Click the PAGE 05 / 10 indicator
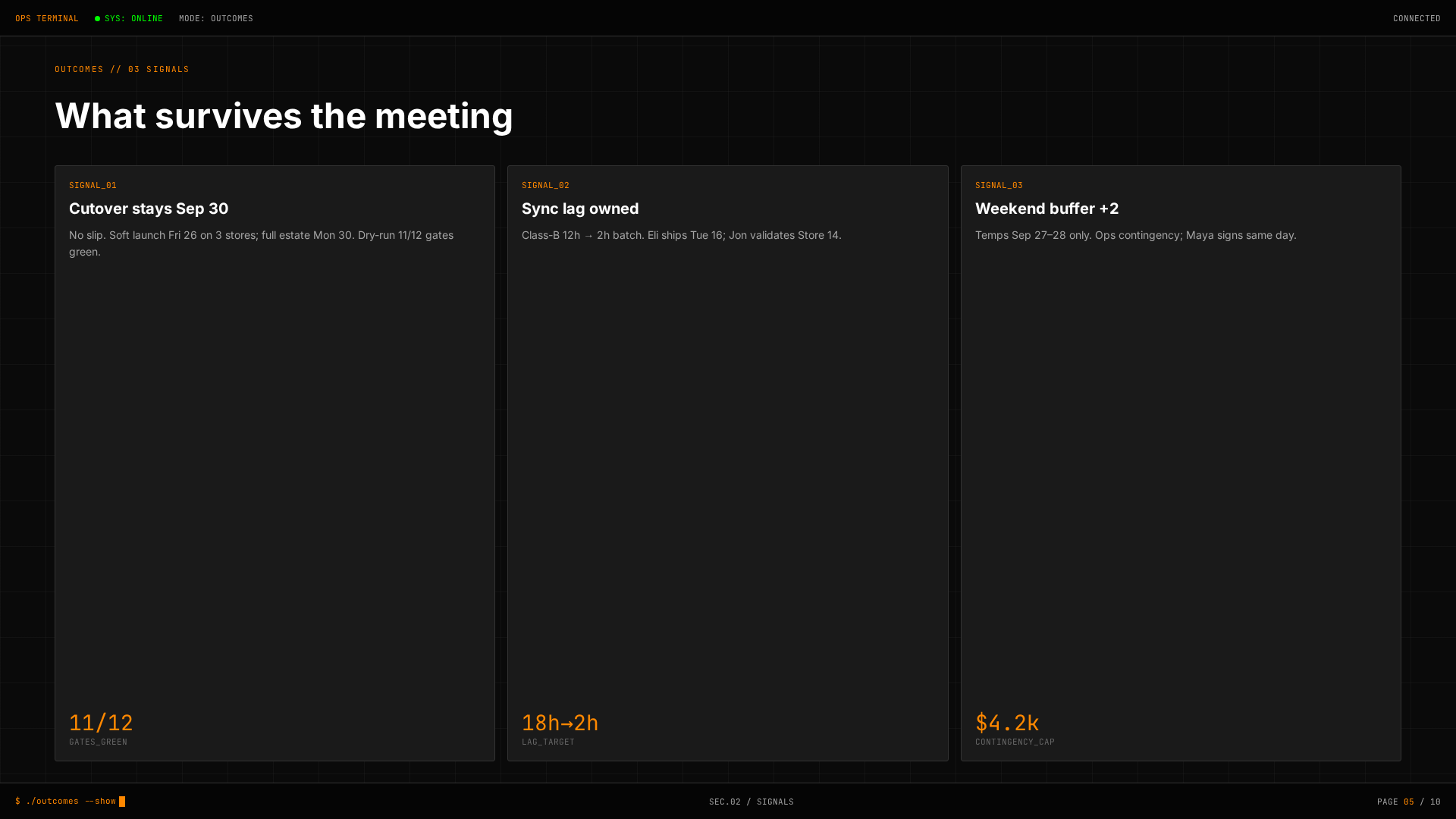The height and width of the screenshot is (819, 1456). tap(1409, 802)
